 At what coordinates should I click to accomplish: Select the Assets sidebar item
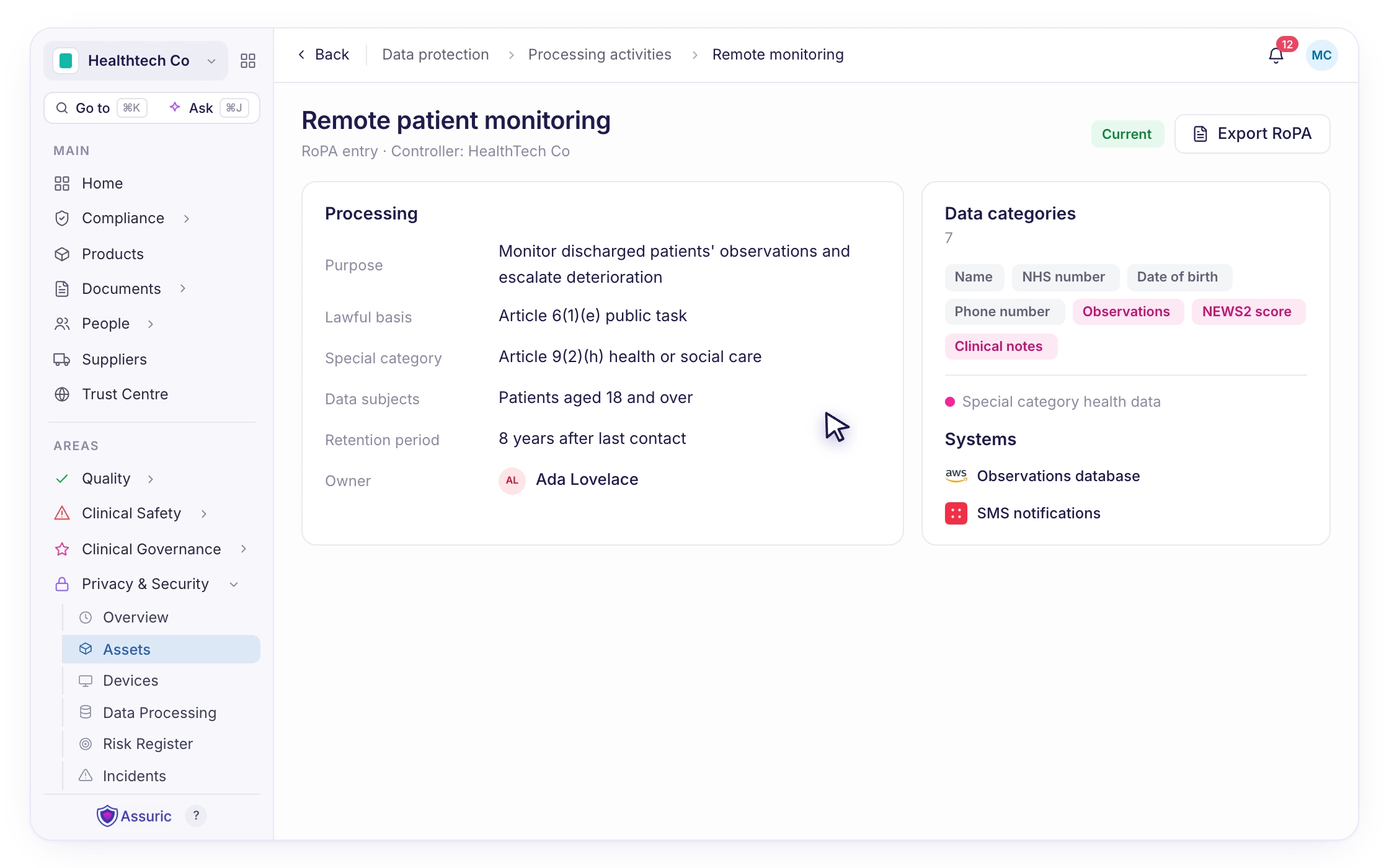coord(161,649)
